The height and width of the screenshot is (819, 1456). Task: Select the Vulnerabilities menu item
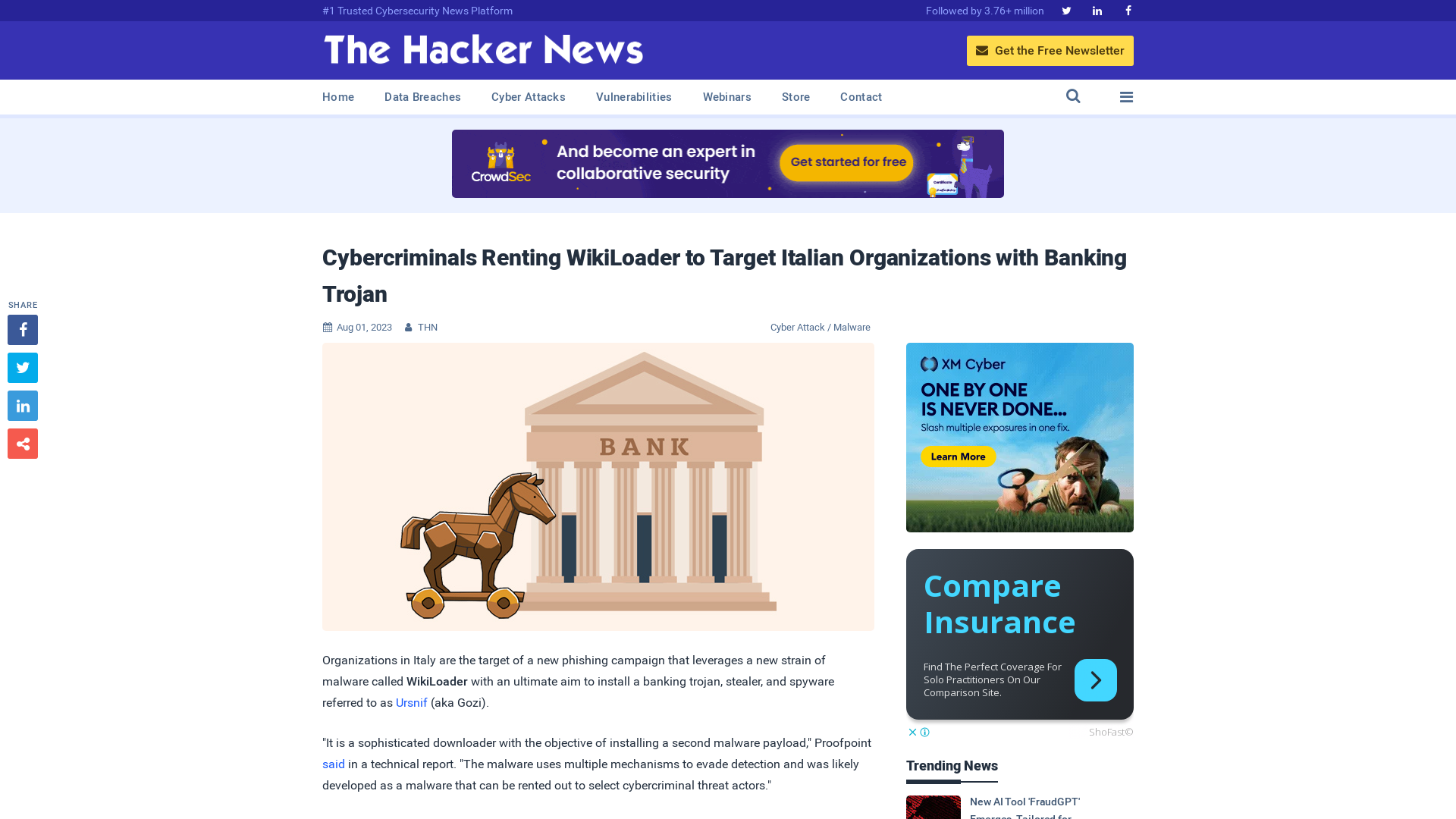633,97
